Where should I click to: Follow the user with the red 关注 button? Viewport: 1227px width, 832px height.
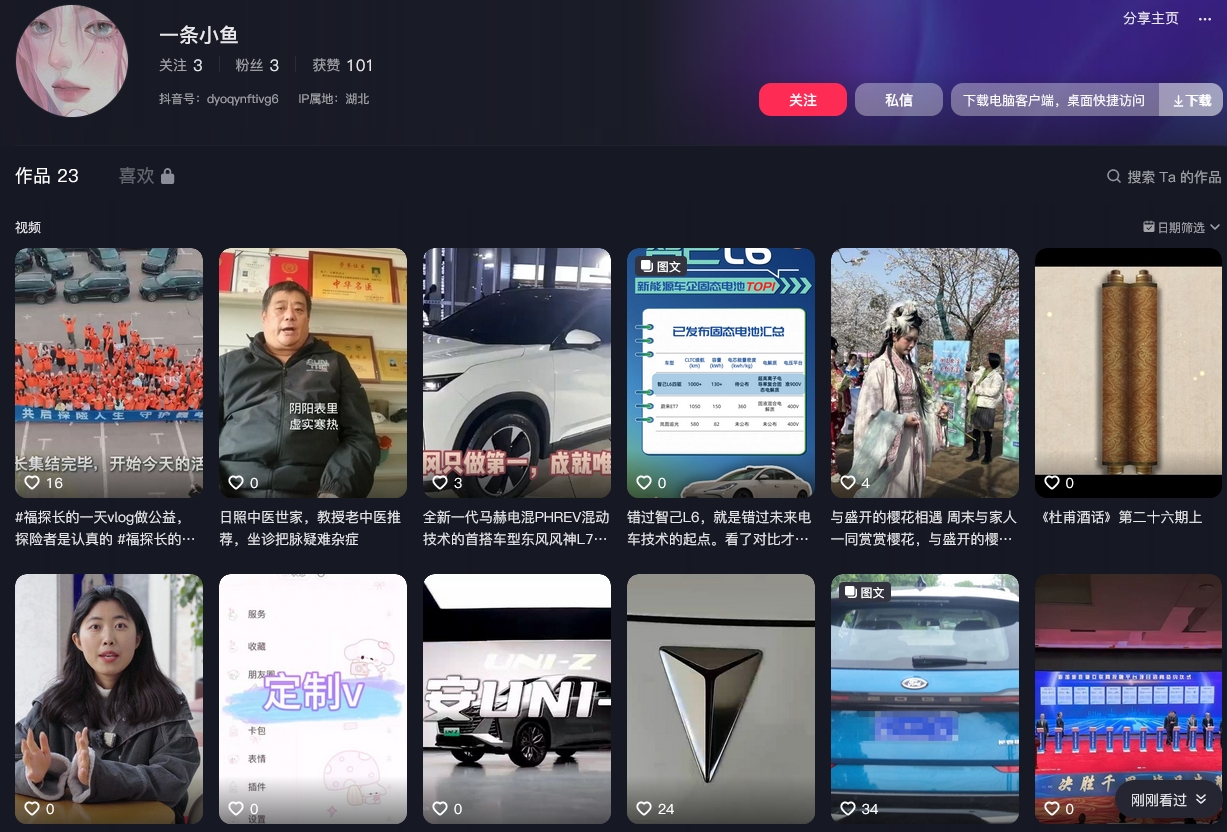803,100
